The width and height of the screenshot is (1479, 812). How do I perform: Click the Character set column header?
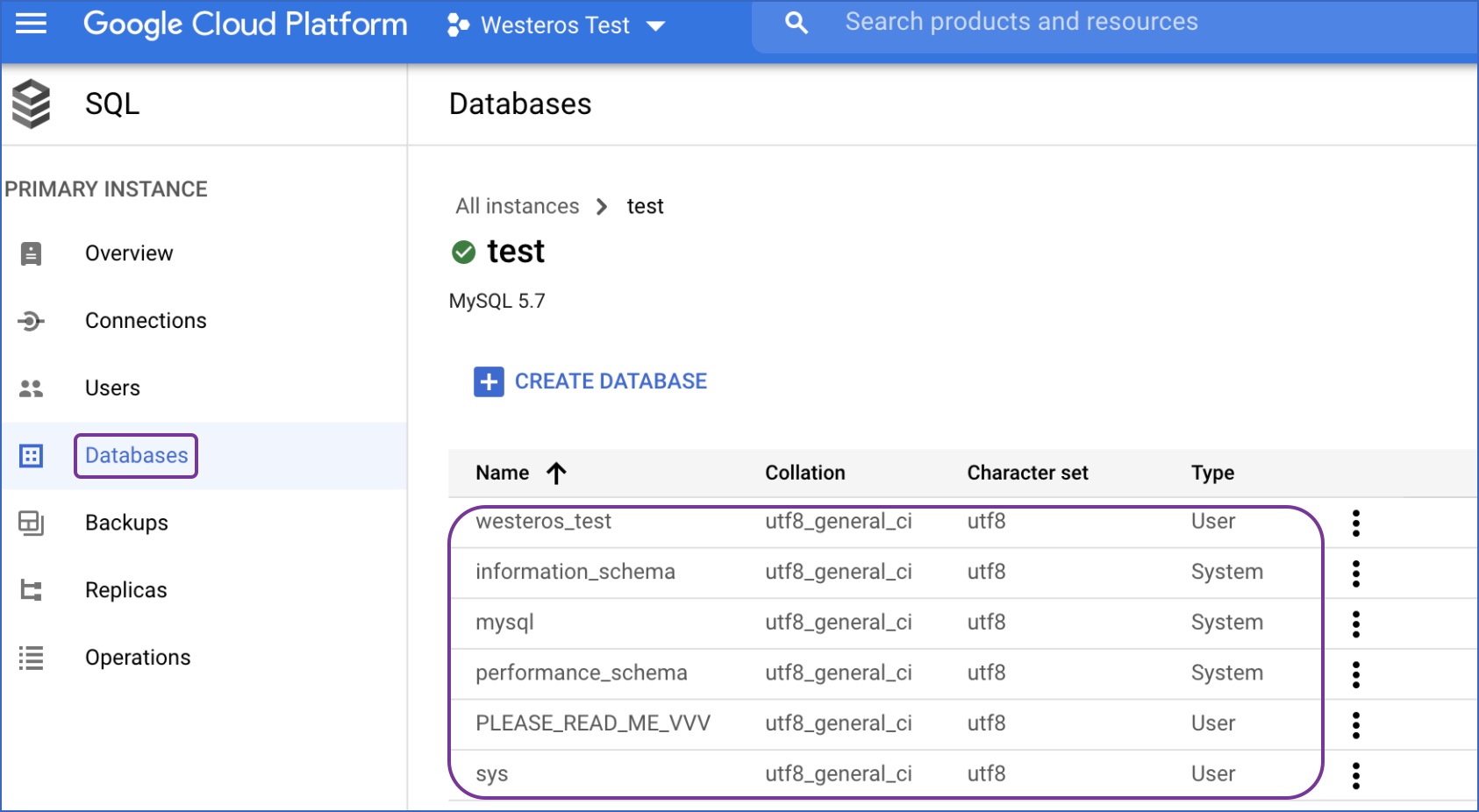click(1027, 473)
